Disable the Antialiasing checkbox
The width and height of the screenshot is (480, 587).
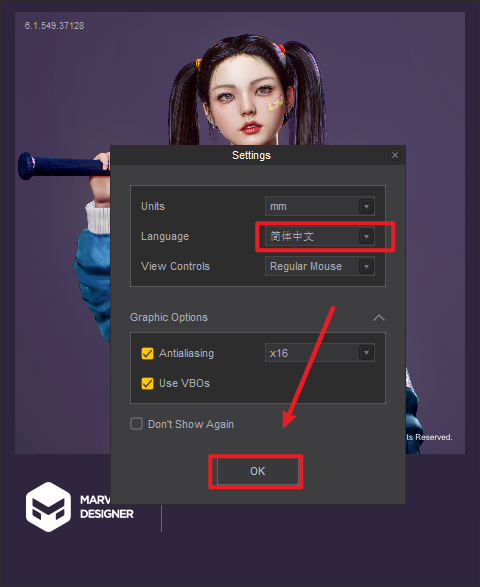coord(147,353)
